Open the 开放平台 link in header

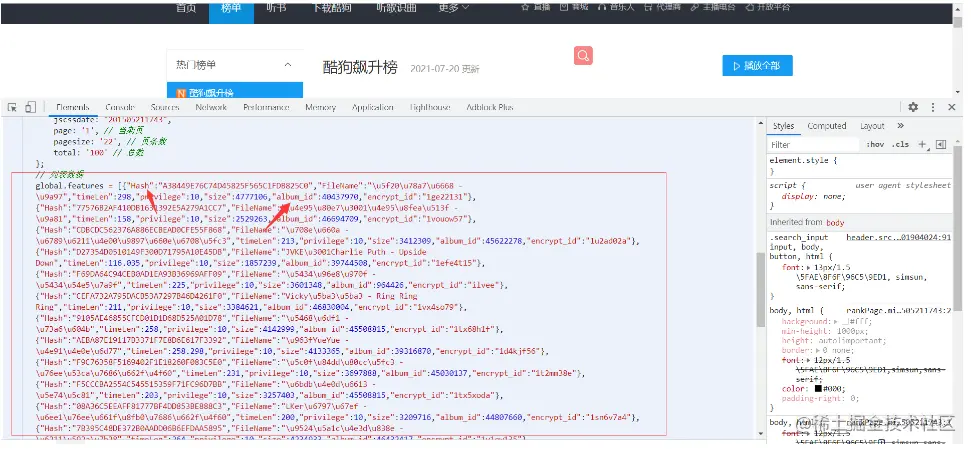click(769, 7)
